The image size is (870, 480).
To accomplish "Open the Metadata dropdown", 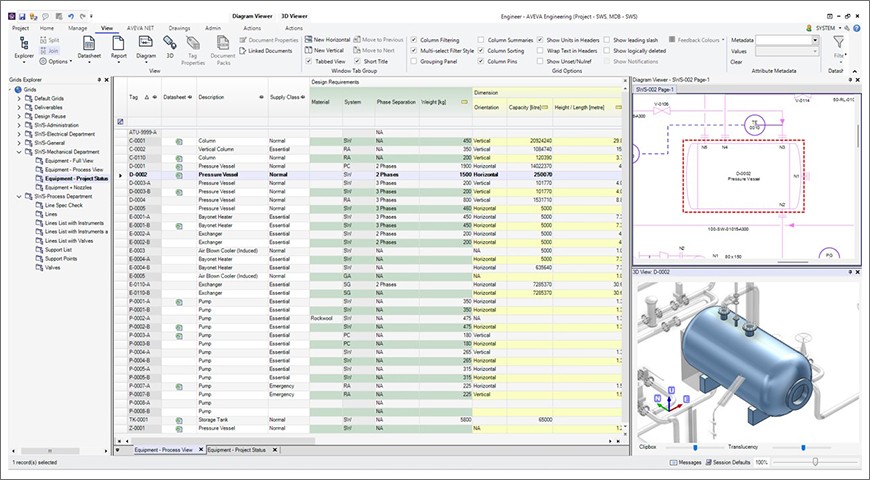I will (x=815, y=40).
